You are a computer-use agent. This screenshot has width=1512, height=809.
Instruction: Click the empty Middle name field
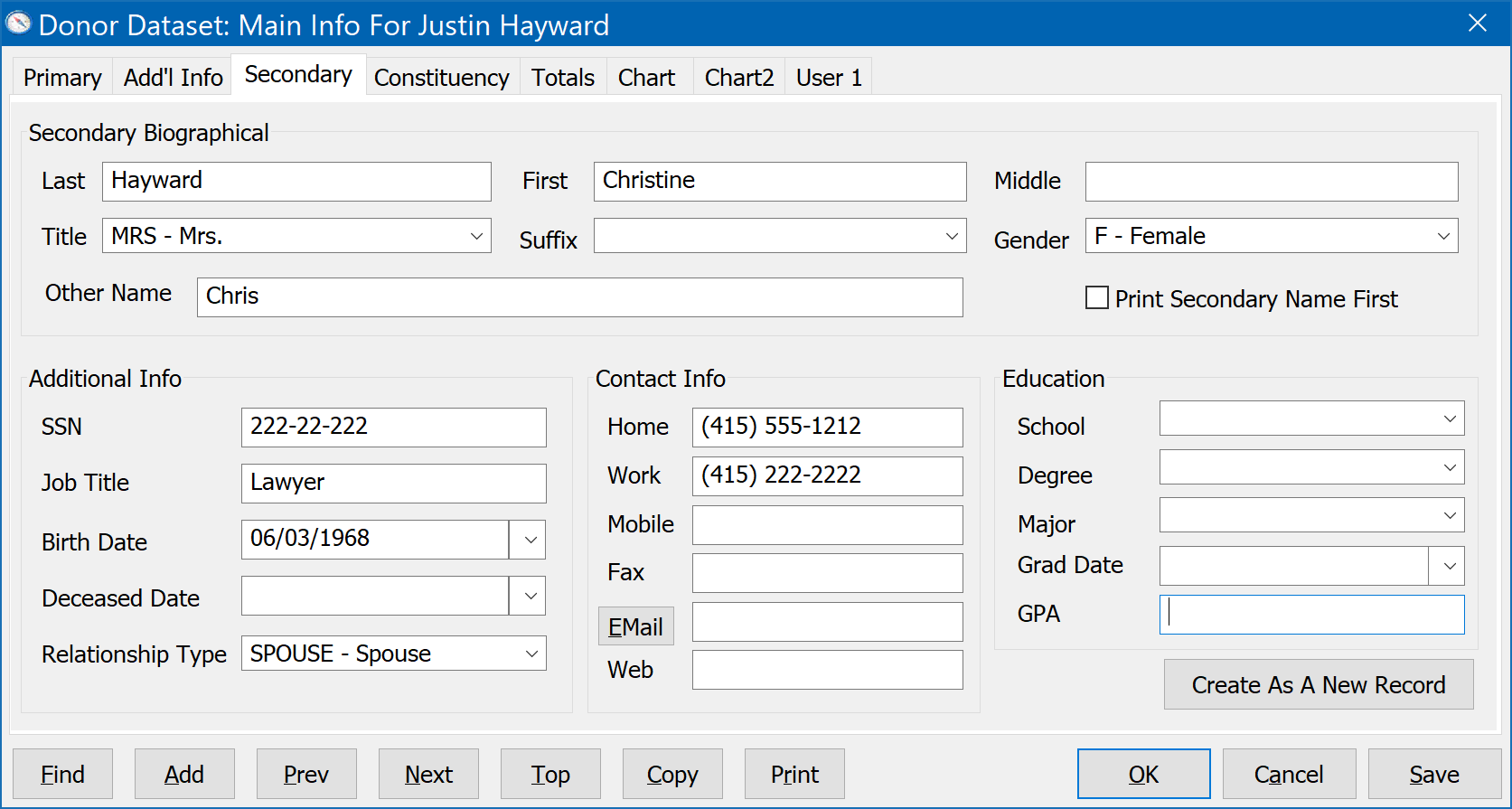tap(1272, 182)
